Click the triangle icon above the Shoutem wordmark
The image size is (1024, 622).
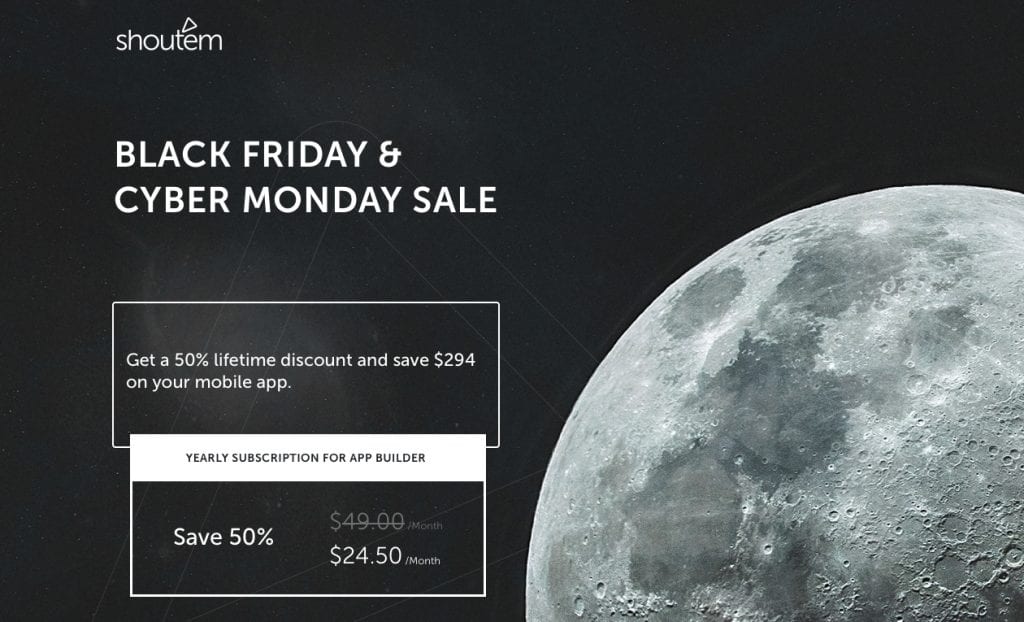189,25
